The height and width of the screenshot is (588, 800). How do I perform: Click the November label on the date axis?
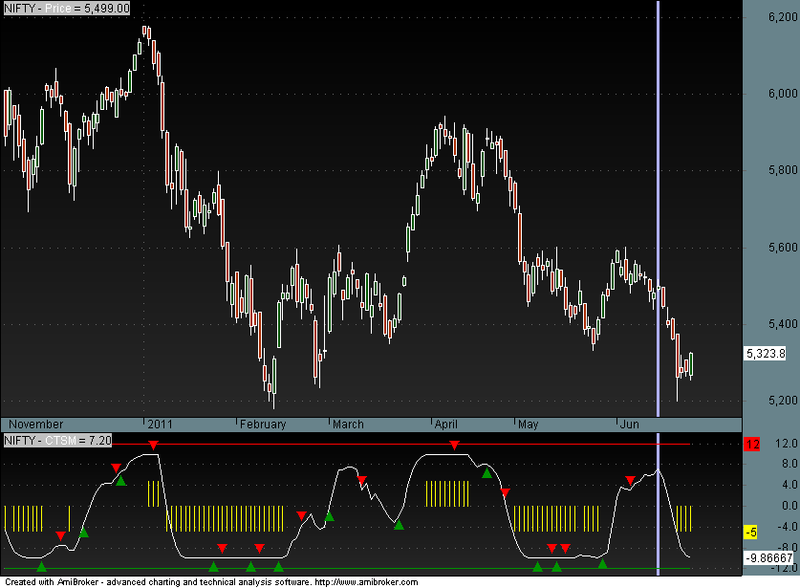tap(36, 424)
